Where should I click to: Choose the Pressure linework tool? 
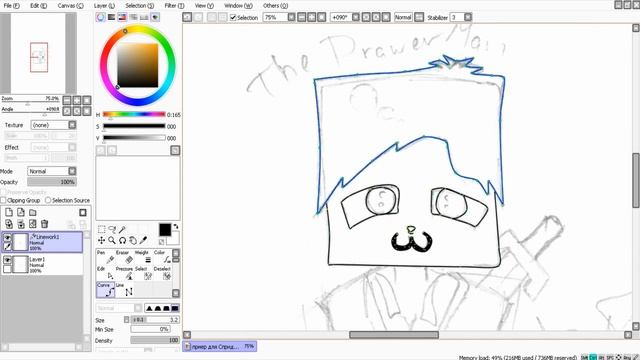[124, 273]
